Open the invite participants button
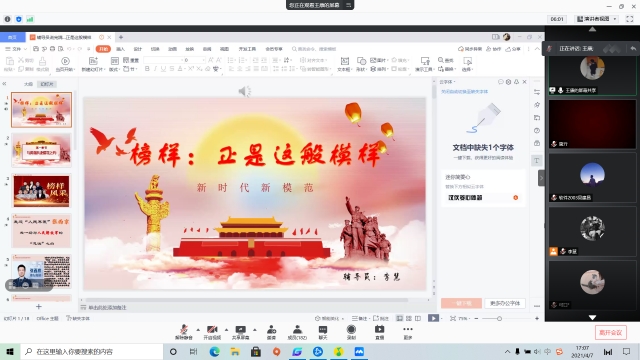 271,332
